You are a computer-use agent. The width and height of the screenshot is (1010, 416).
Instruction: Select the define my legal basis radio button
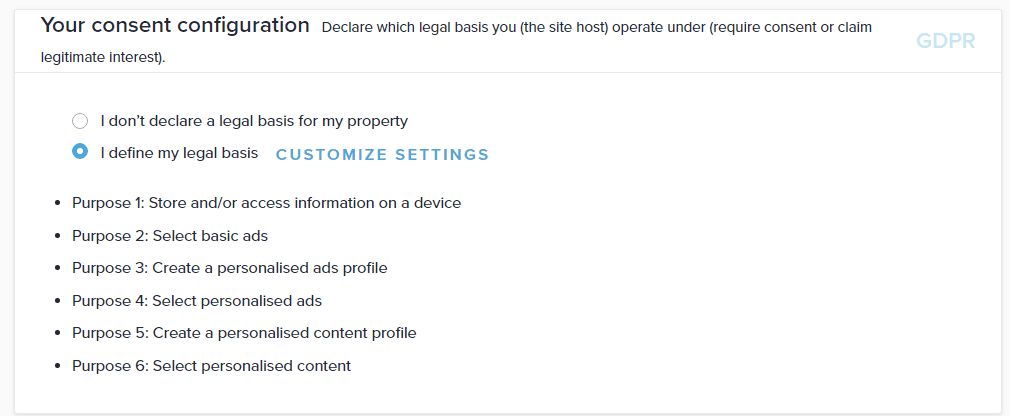click(80, 153)
